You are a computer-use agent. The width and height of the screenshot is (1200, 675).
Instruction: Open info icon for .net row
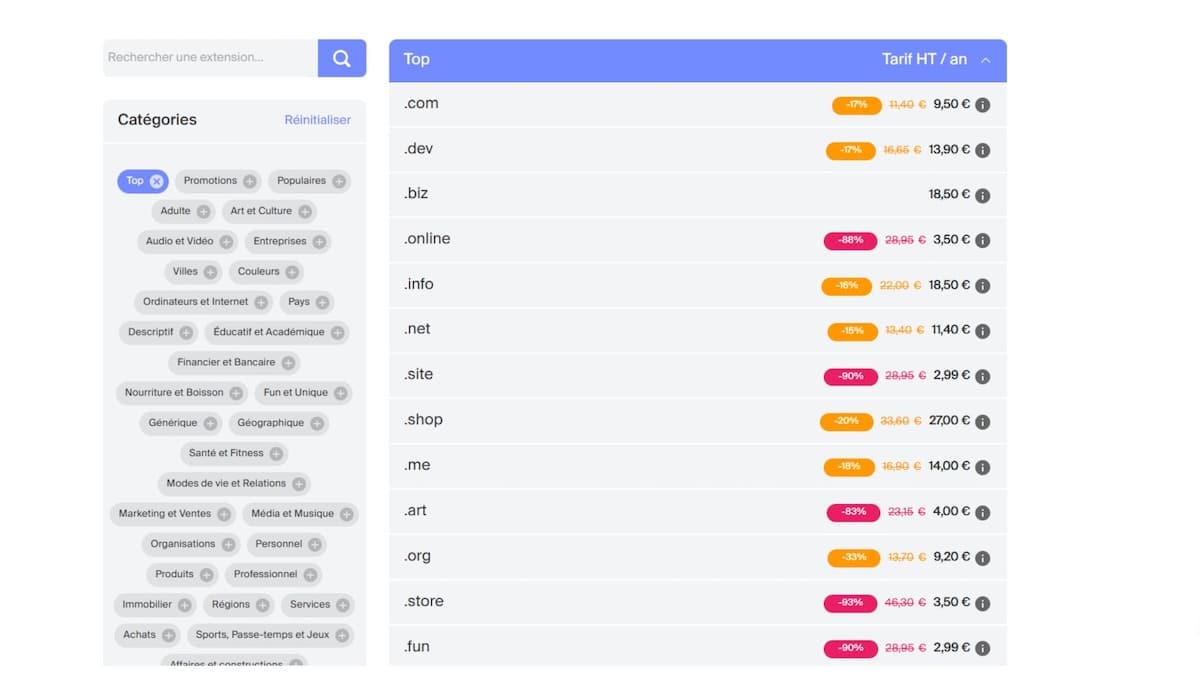[983, 331]
